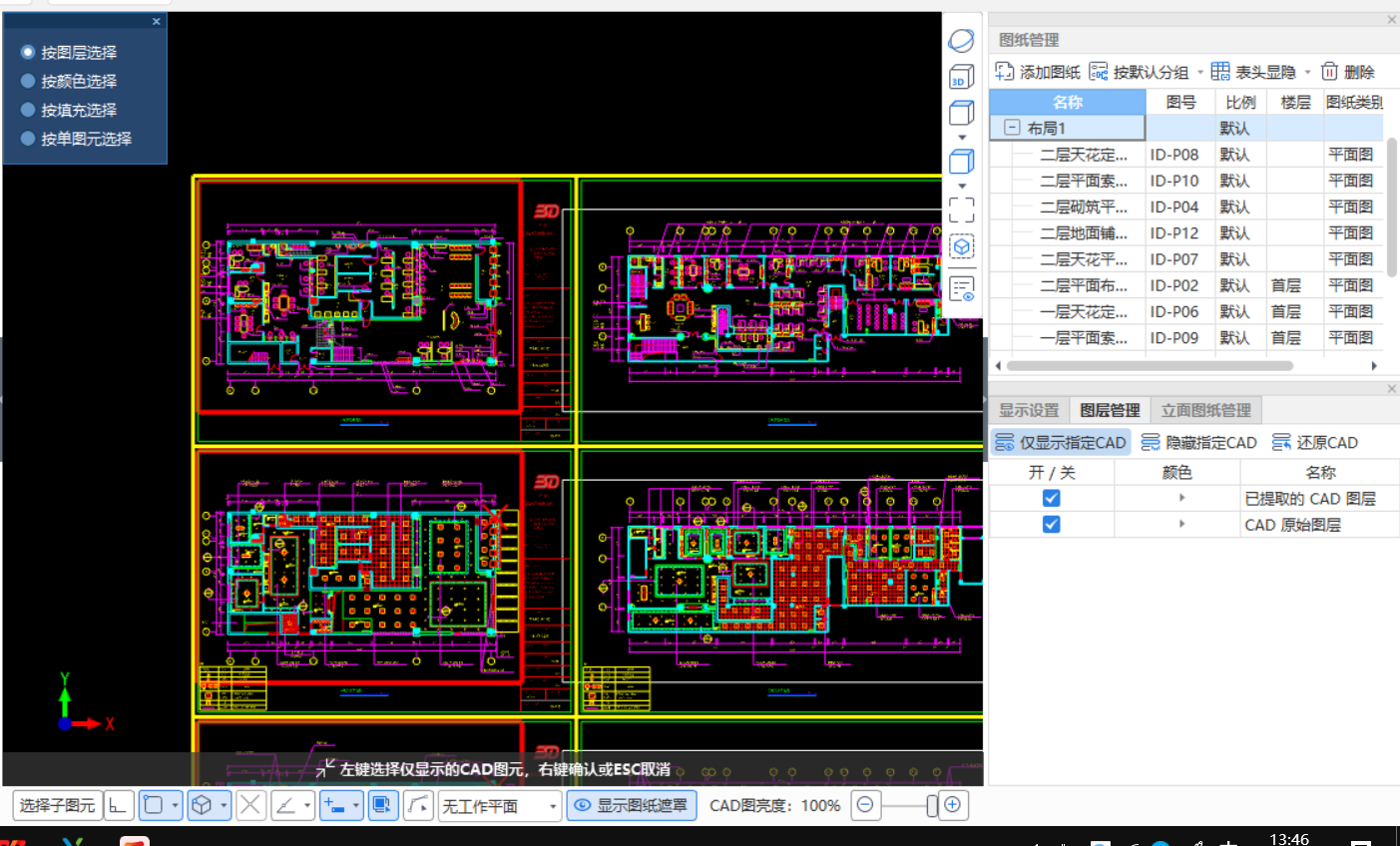
Task: Collapse the 布局1 tree node
Action: (1012, 128)
